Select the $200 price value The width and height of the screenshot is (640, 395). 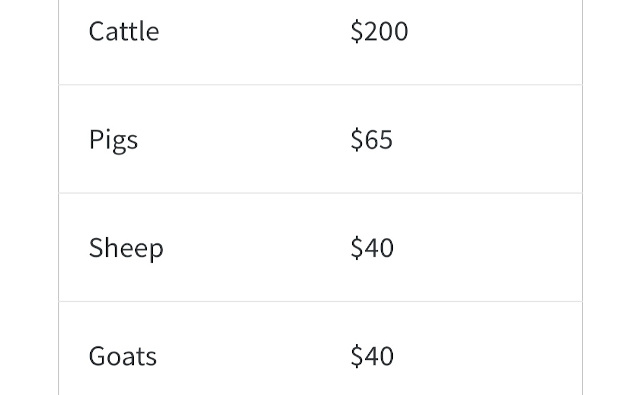tap(379, 31)
